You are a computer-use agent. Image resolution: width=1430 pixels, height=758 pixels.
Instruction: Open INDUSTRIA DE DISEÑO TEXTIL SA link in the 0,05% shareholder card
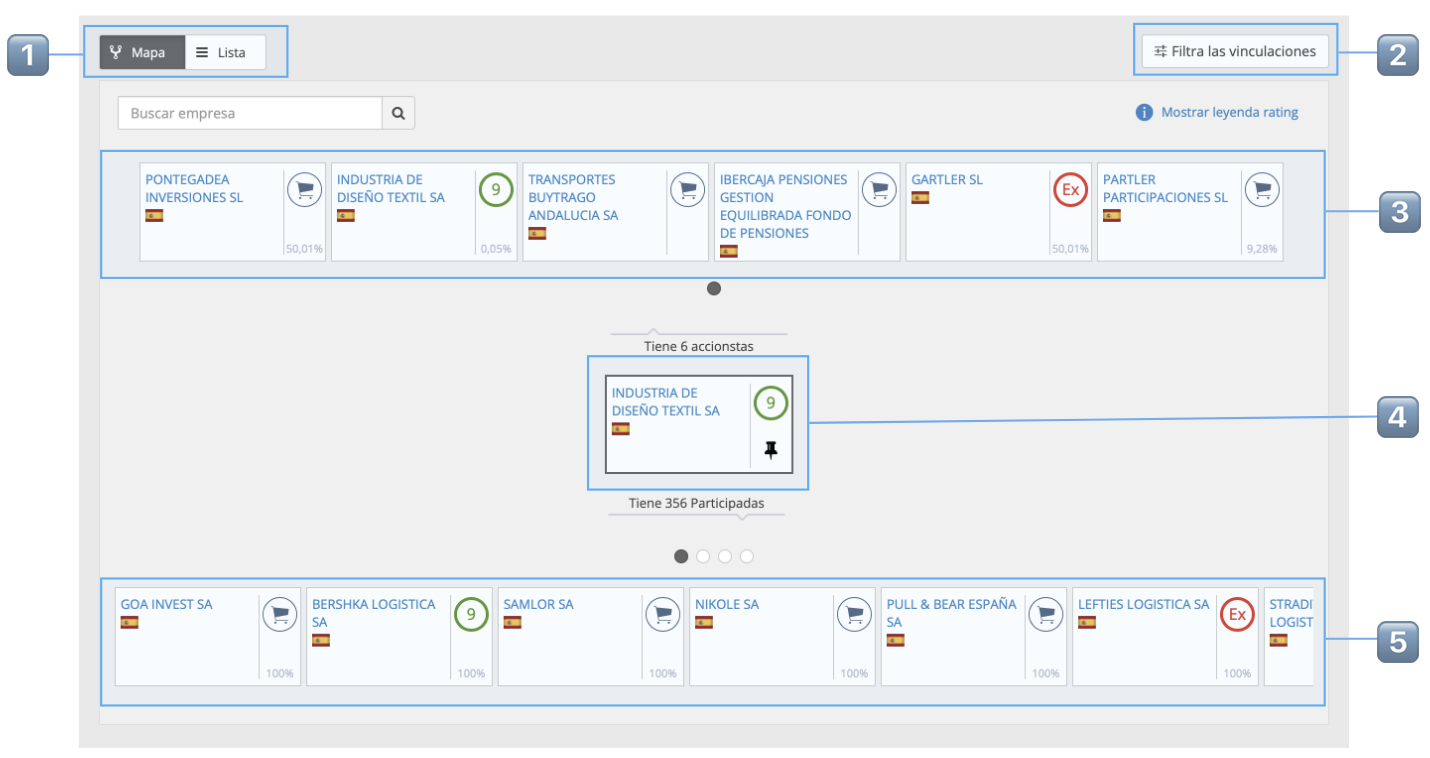391,188
